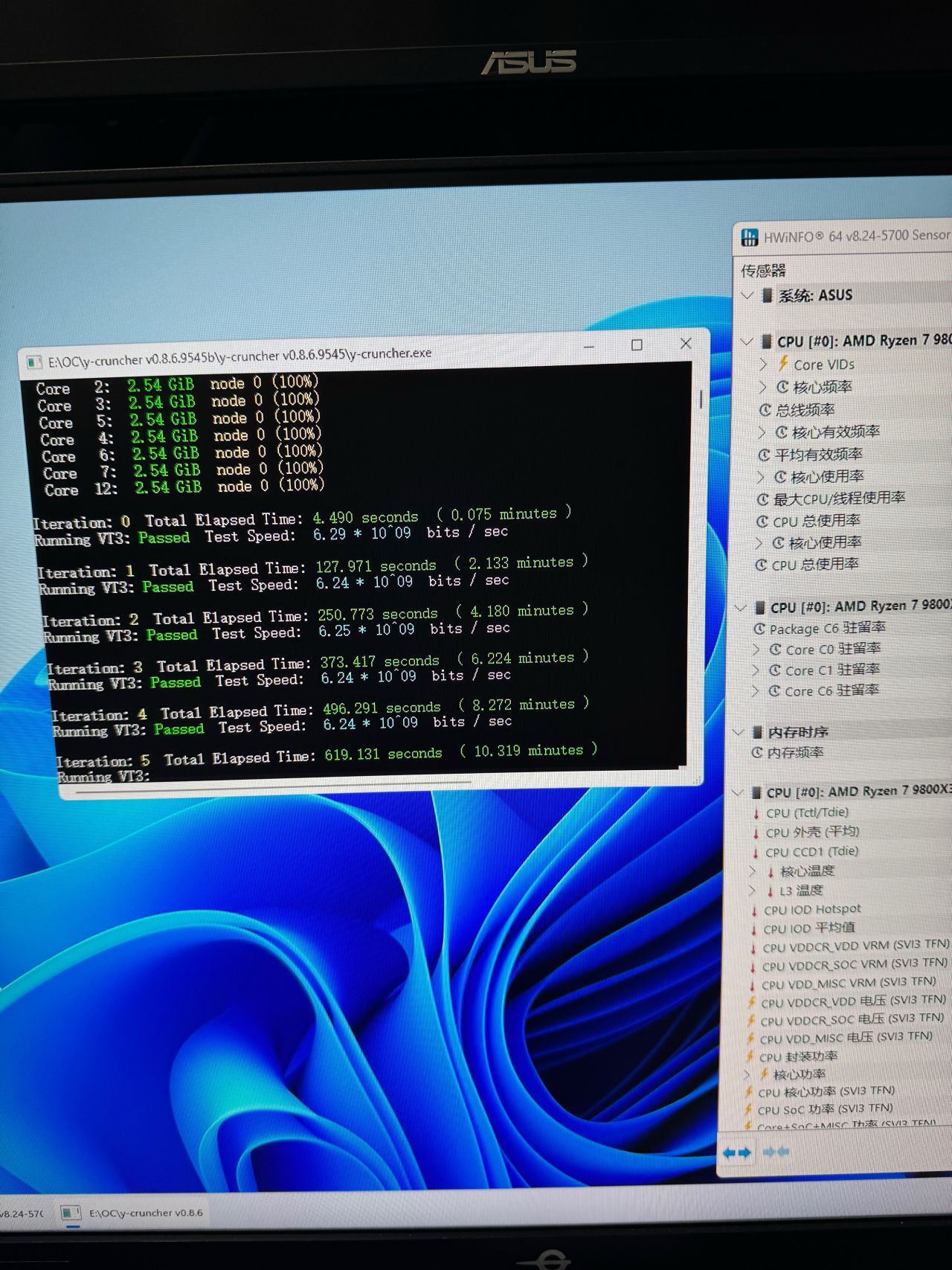Minimize the y-cruncher console window
This screenshot has width=952, height=1270.
(x=589, y=347)
